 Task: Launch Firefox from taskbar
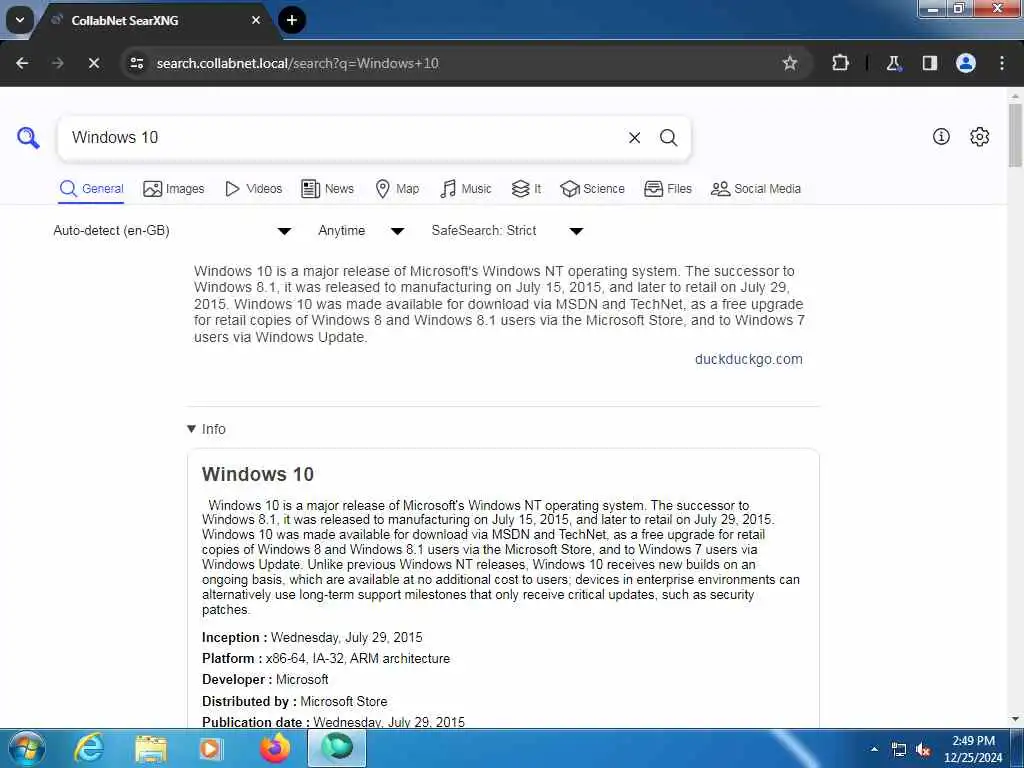click(x=274, y=748)
